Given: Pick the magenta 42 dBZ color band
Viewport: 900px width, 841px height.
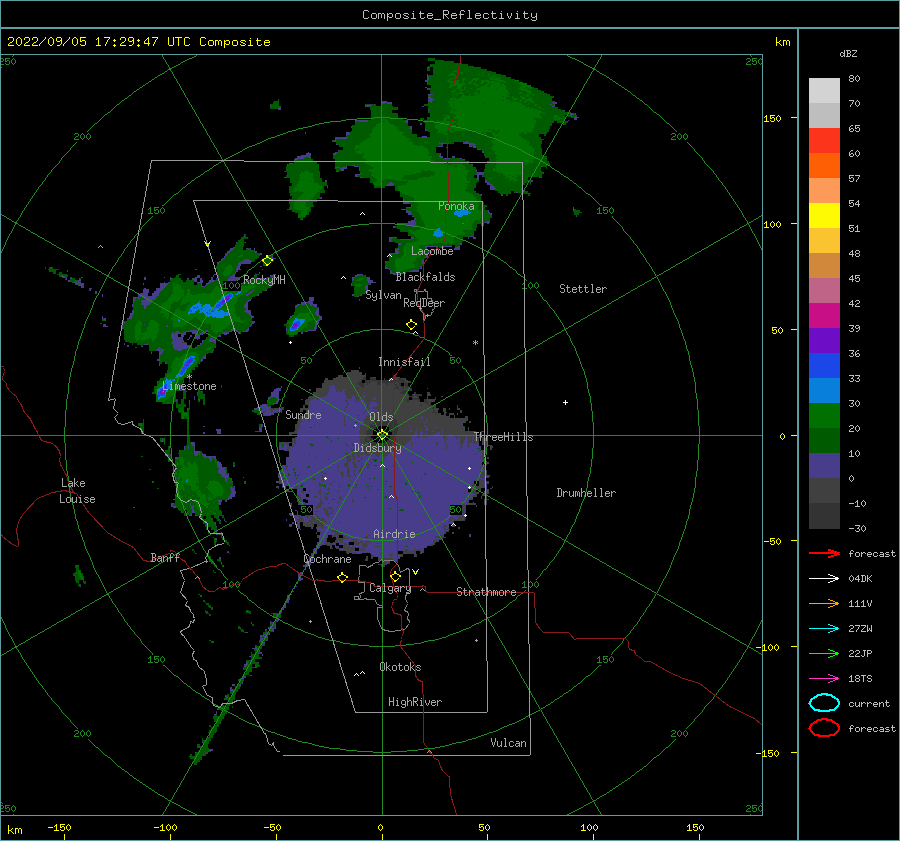Looking at the screenshot, I should (x=824, y=316).
